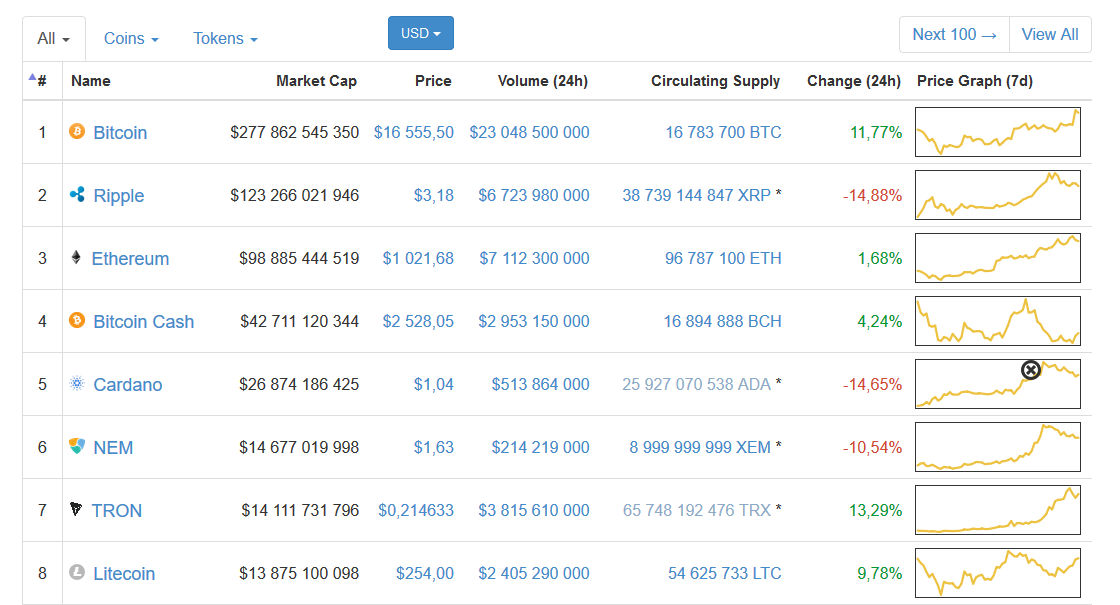Screen dimensions: 1120x605
Task: Click supply 25 927 070 538 ADA
Action: (x=696, y=384)
